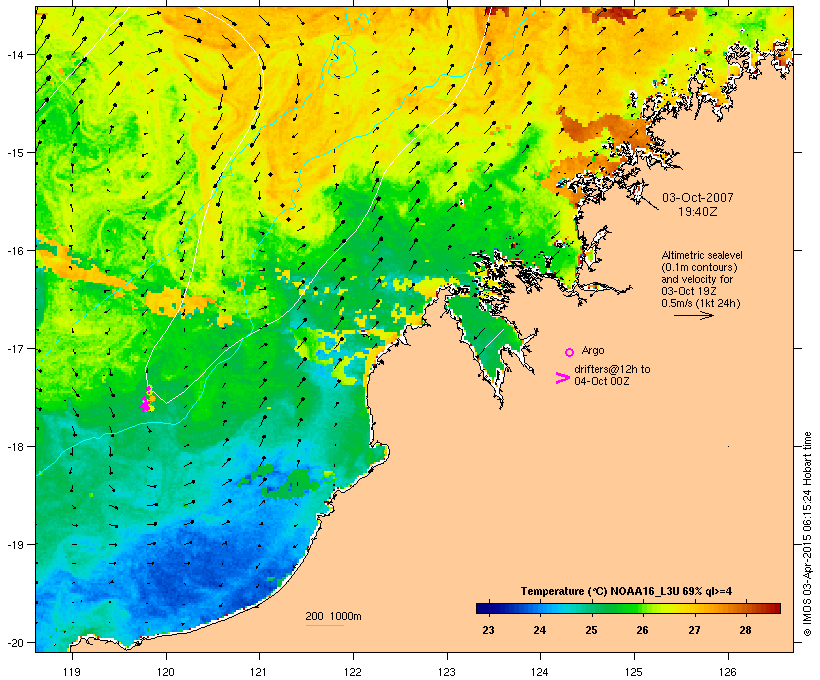The image size is (820, 680).
Task: Click the '04-Oct 00Z' legend text
Action: [x=602, y=381]
